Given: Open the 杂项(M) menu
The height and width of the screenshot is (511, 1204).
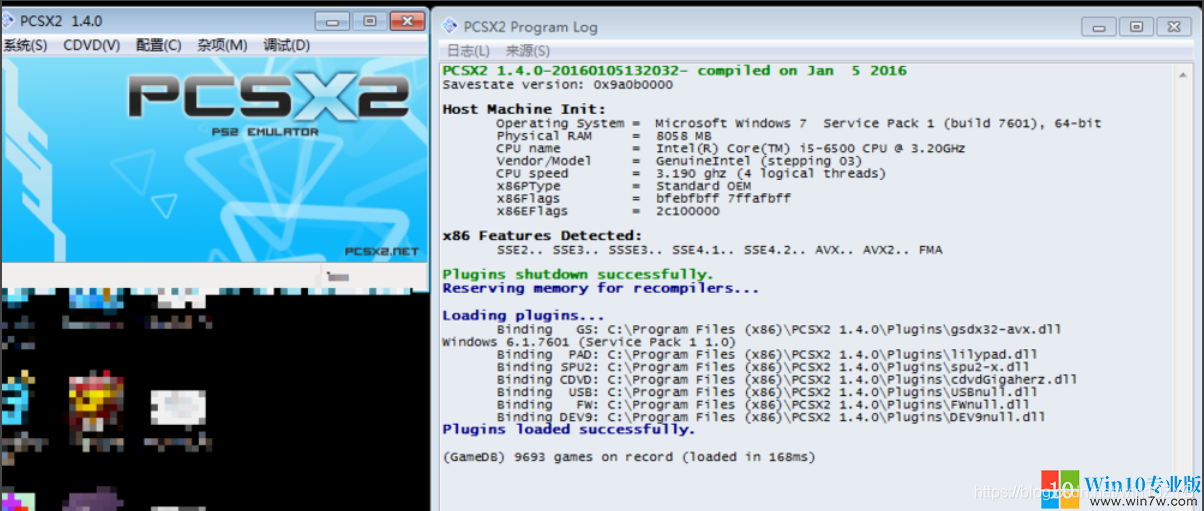Looking at the screenshot, I should pos(223,45).
